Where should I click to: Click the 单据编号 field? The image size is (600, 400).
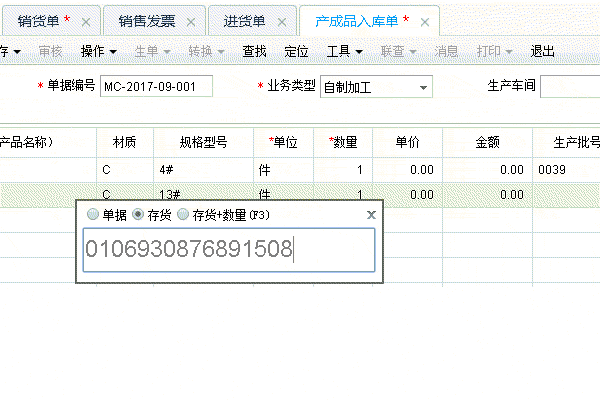click(156, 87)
